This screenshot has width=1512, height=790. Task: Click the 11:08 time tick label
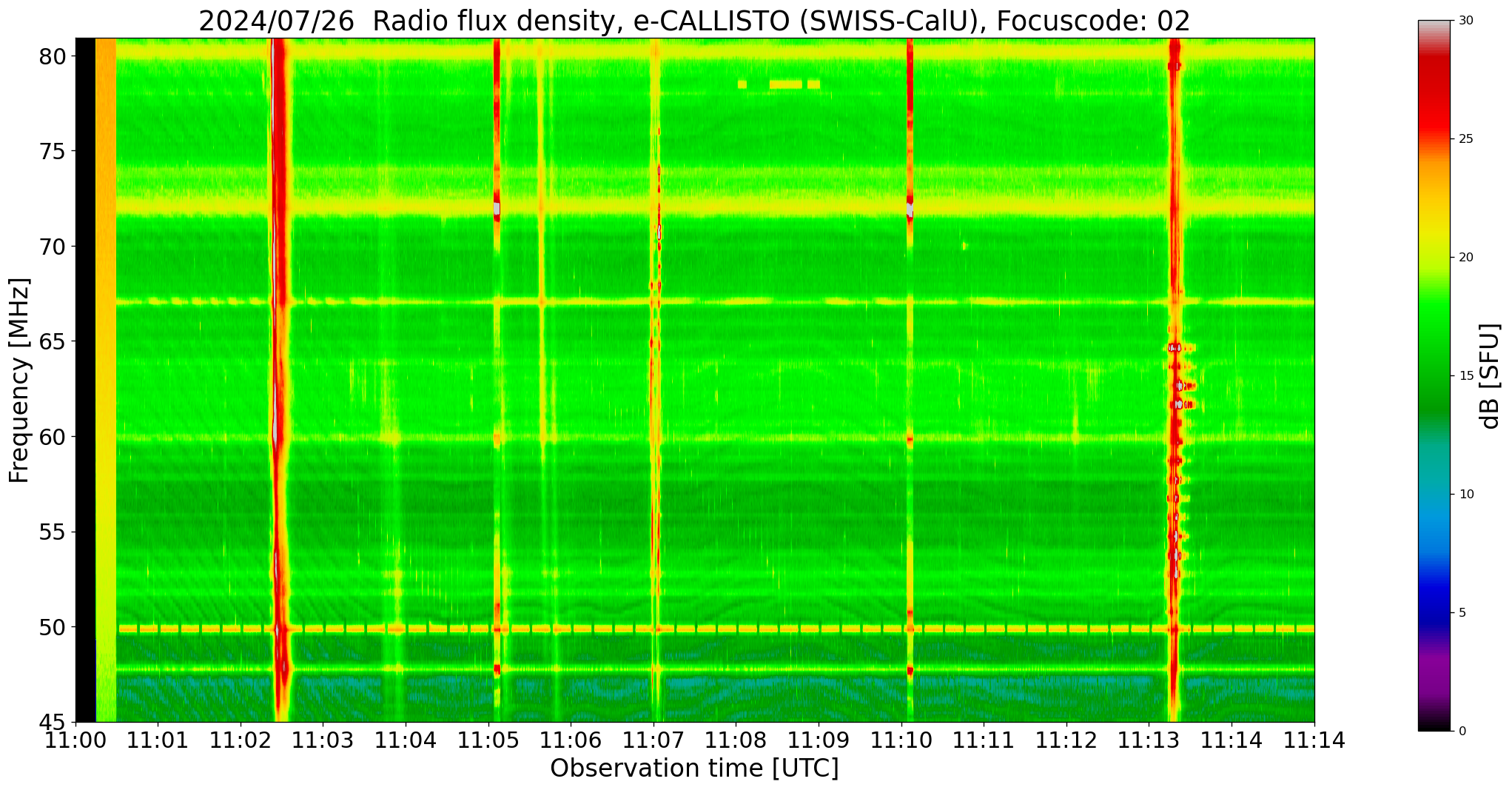[x=736, y=740]
